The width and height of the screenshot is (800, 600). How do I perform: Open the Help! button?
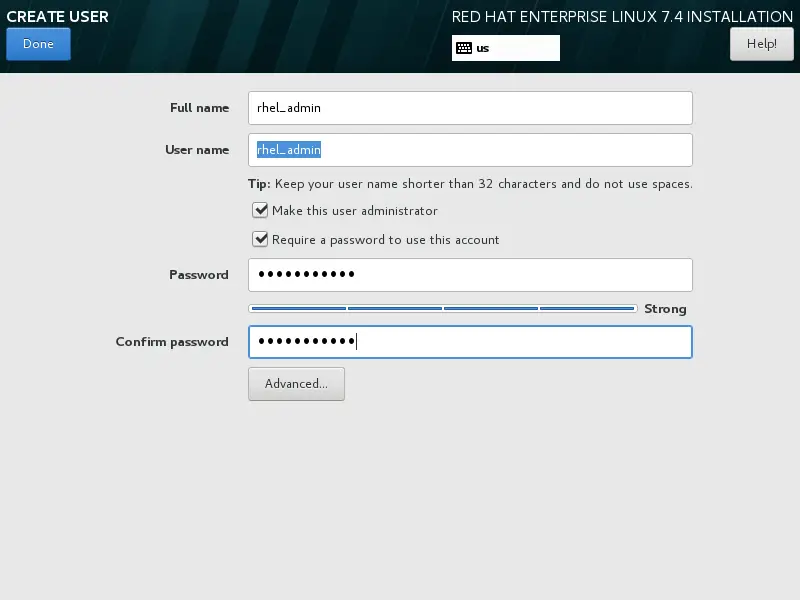pos(762,44)
